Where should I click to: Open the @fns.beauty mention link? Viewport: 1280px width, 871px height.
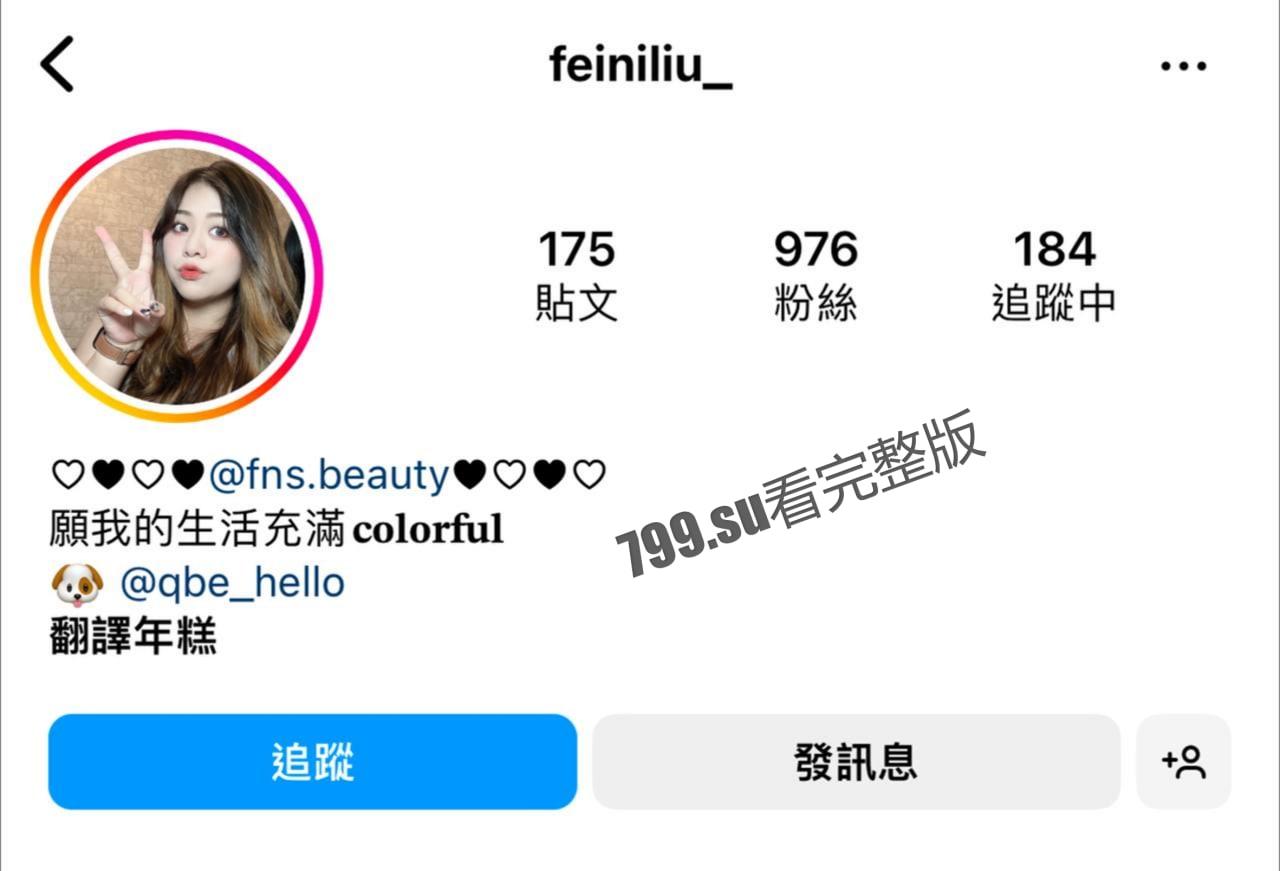click(329, 475)
